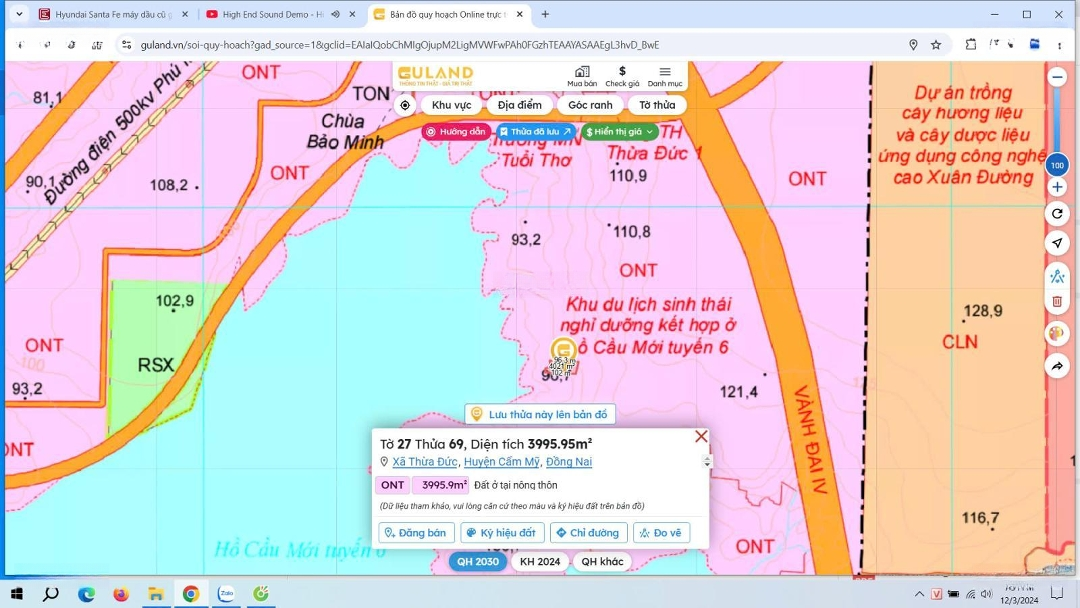Open the Danh mục hamburger menu
This screenshot has width=1080, height=608.
click(665, 76)
